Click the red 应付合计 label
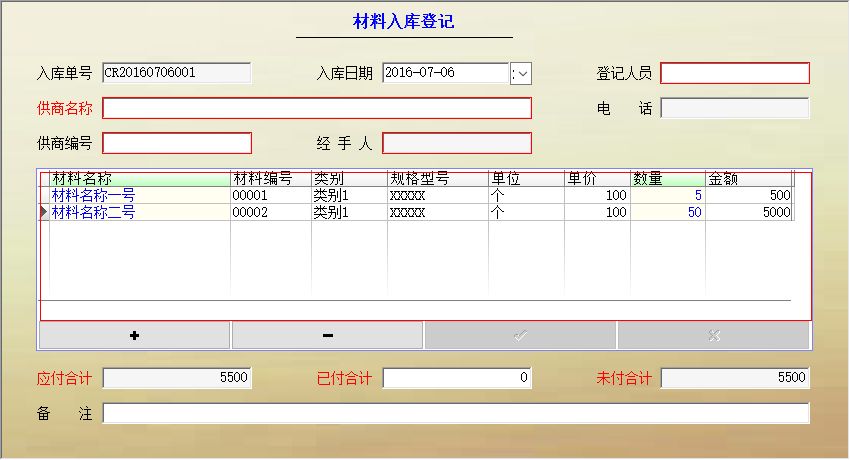 65,378
